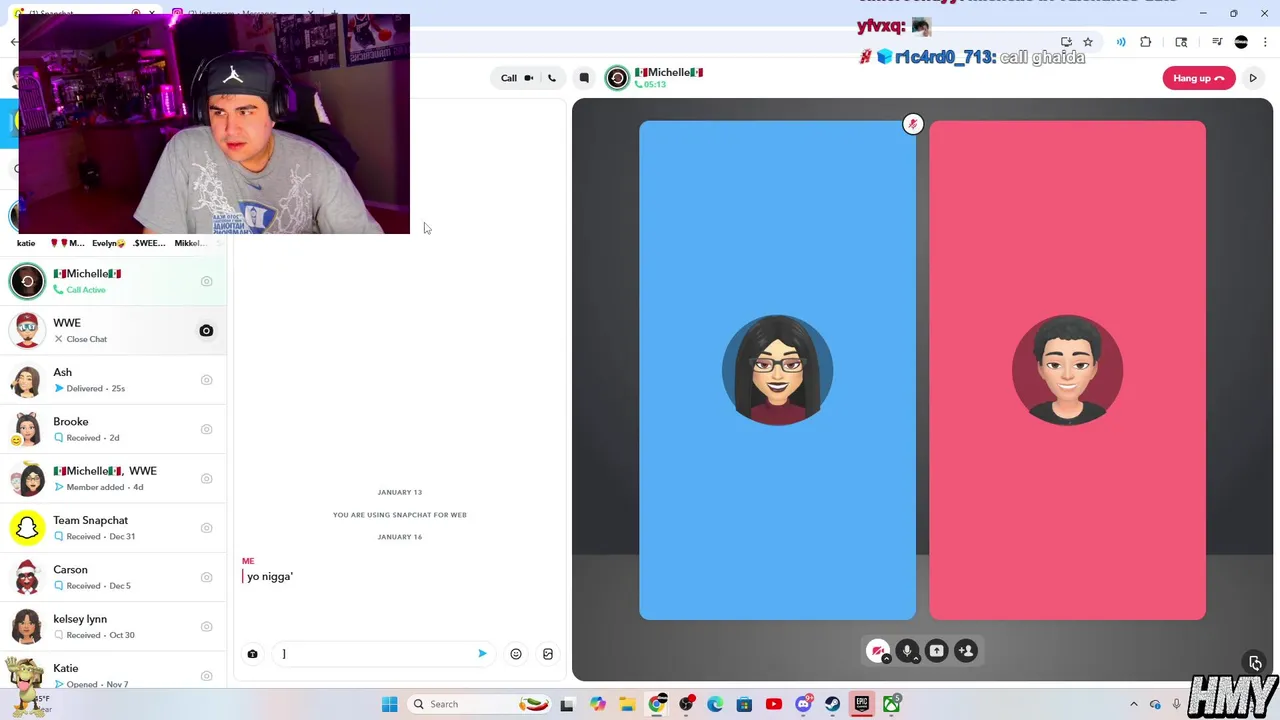Select Michelle's blue video tile avatar

click(777, 370)
